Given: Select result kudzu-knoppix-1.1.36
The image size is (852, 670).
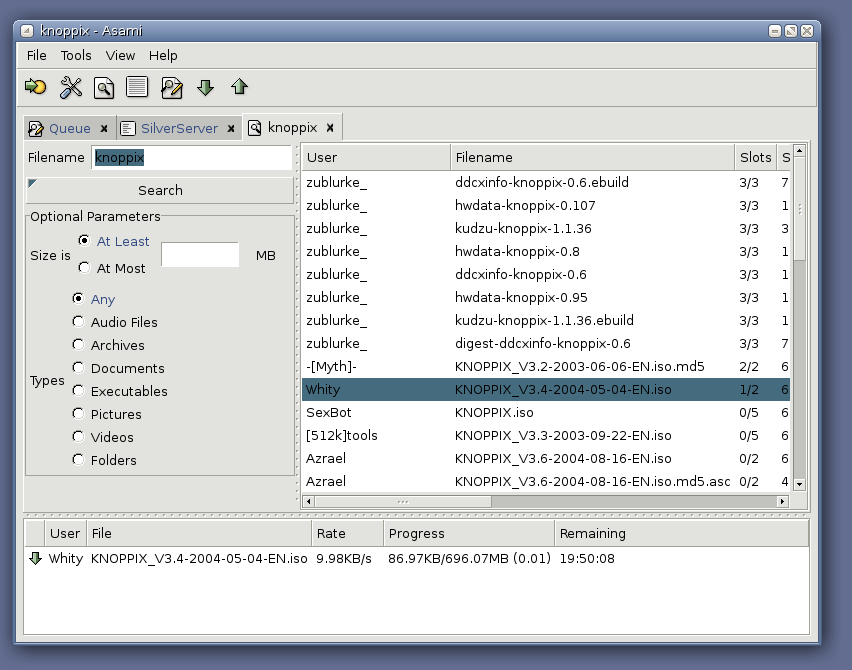Looking at the screenshot, I should click(546, 228).
